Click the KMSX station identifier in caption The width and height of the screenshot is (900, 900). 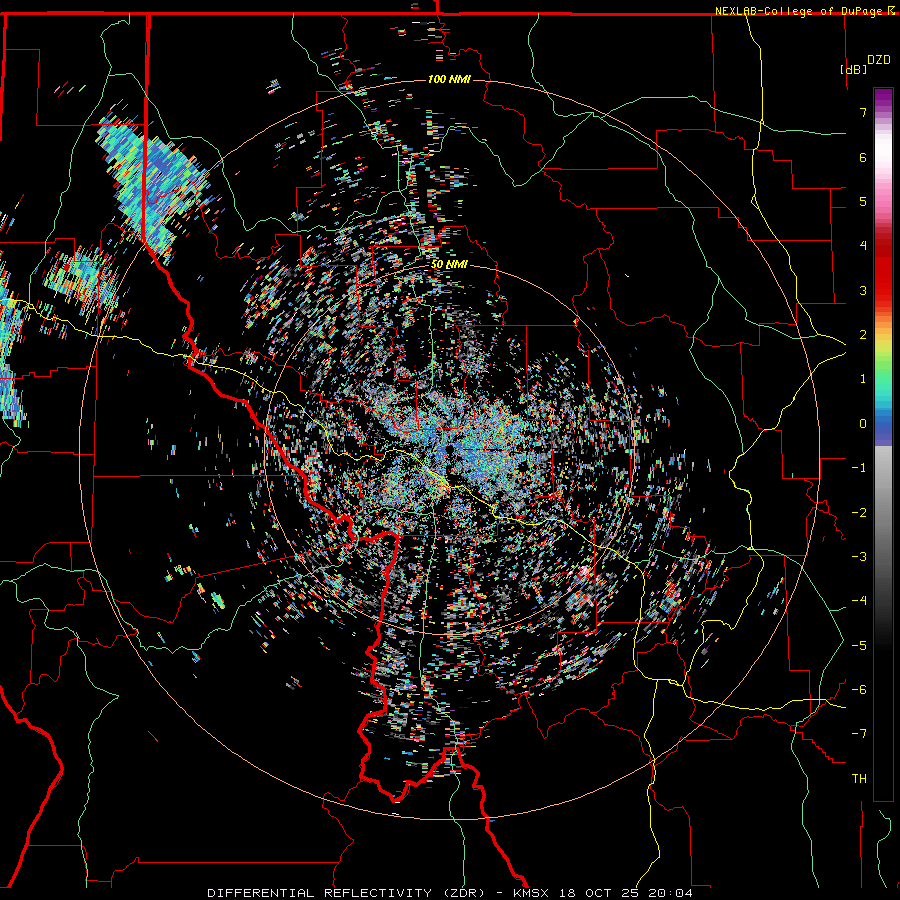point(532,893)
